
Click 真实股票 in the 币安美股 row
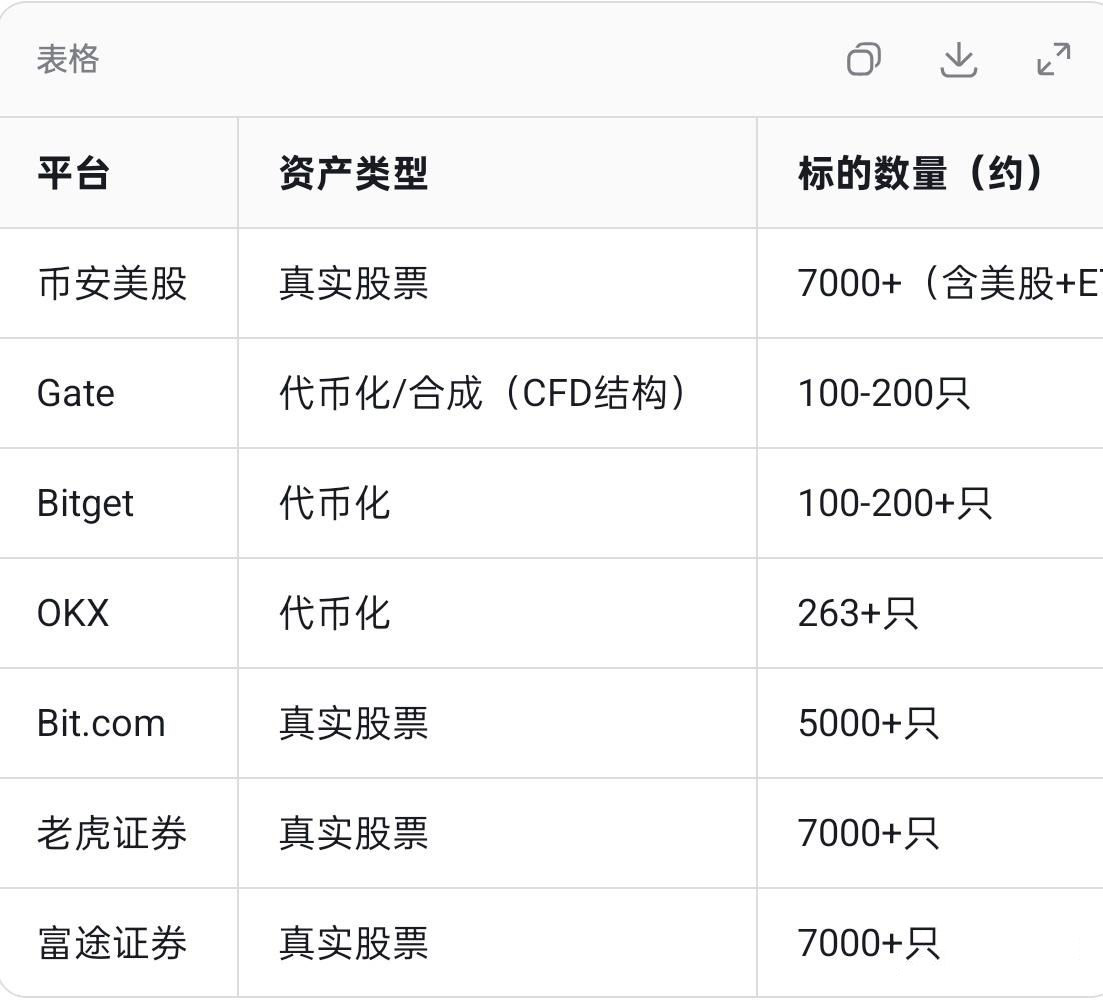click(353, 283)
